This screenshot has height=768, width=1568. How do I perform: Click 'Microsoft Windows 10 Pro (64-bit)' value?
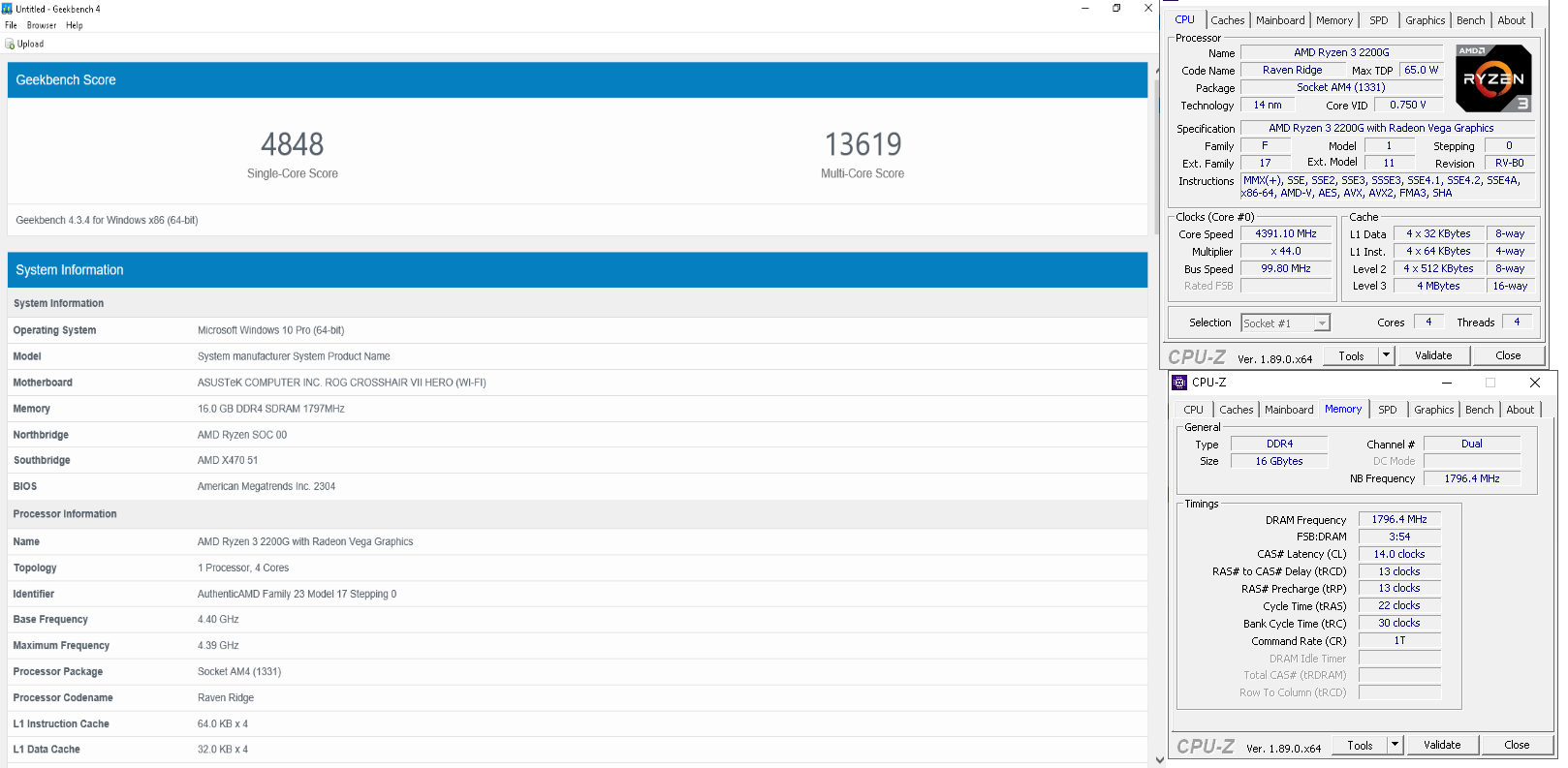pos(271,330)
